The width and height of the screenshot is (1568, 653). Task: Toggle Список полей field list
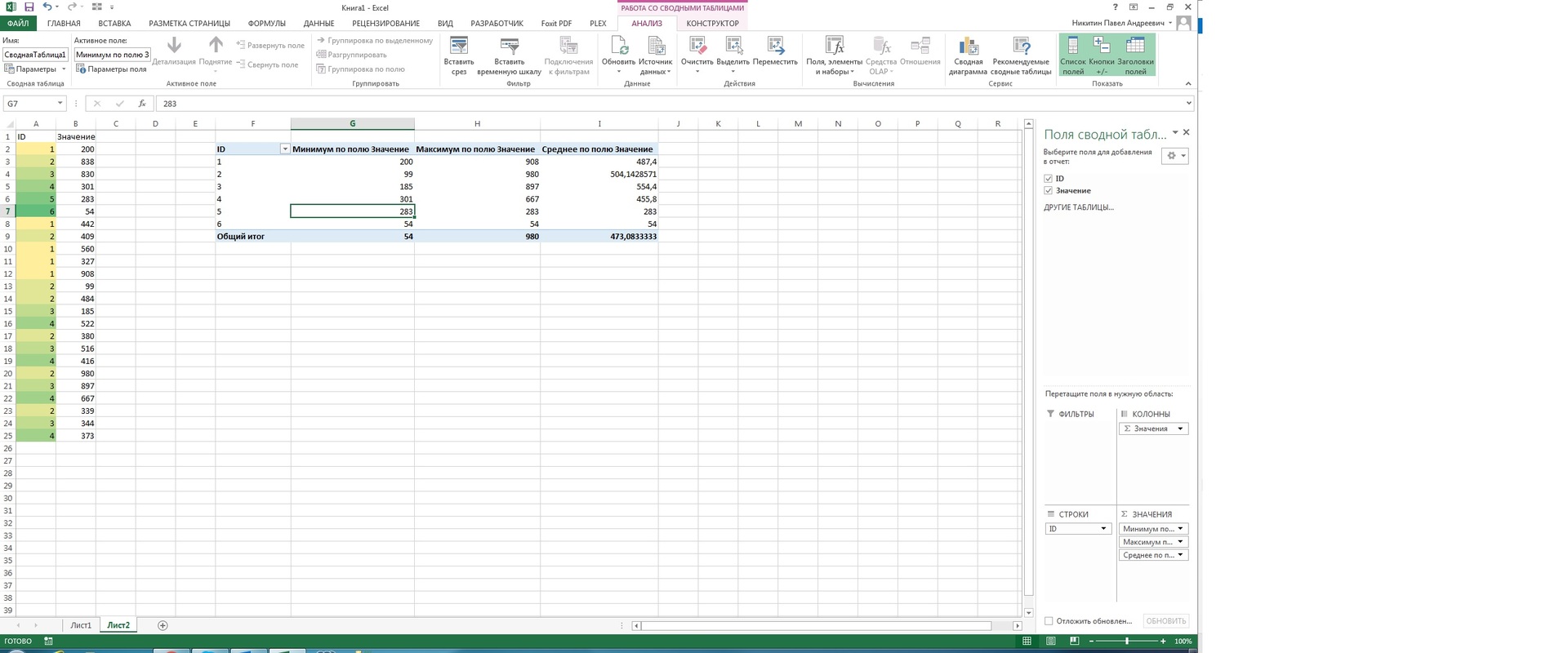pyautogui.click(x=1073, y=56)
